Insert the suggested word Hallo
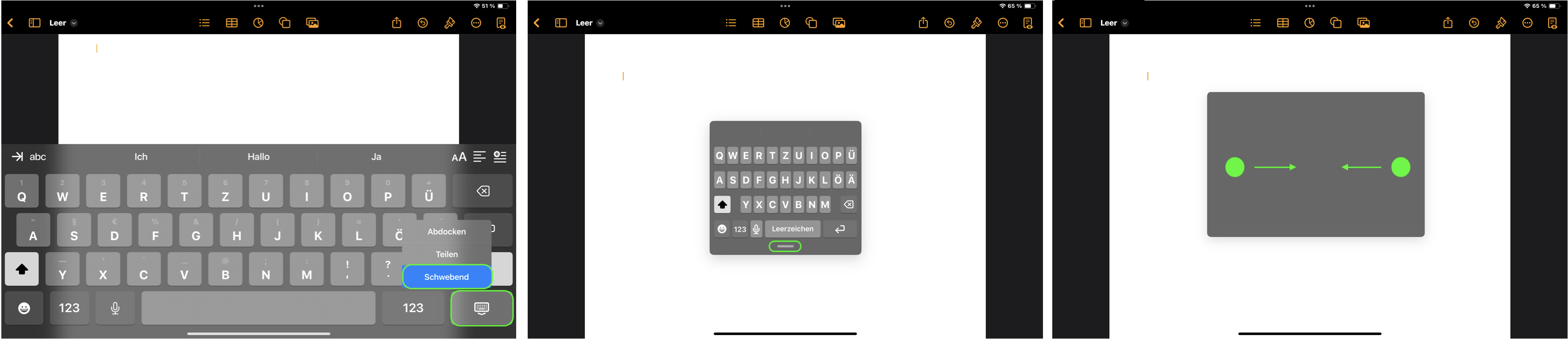 click(x=258, y=157)
